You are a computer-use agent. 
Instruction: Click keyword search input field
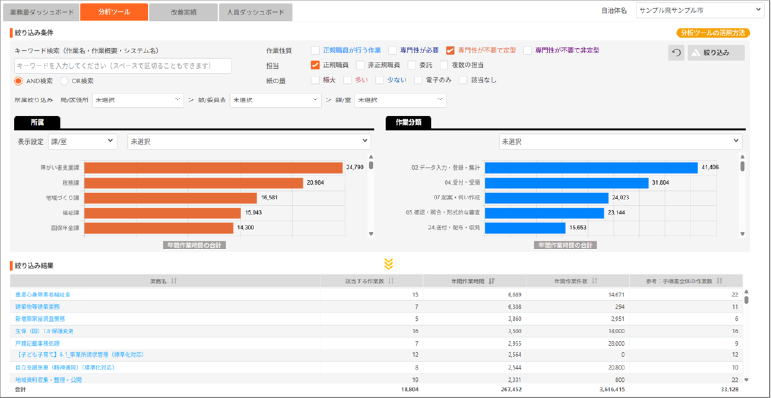[x=123, y=66]
